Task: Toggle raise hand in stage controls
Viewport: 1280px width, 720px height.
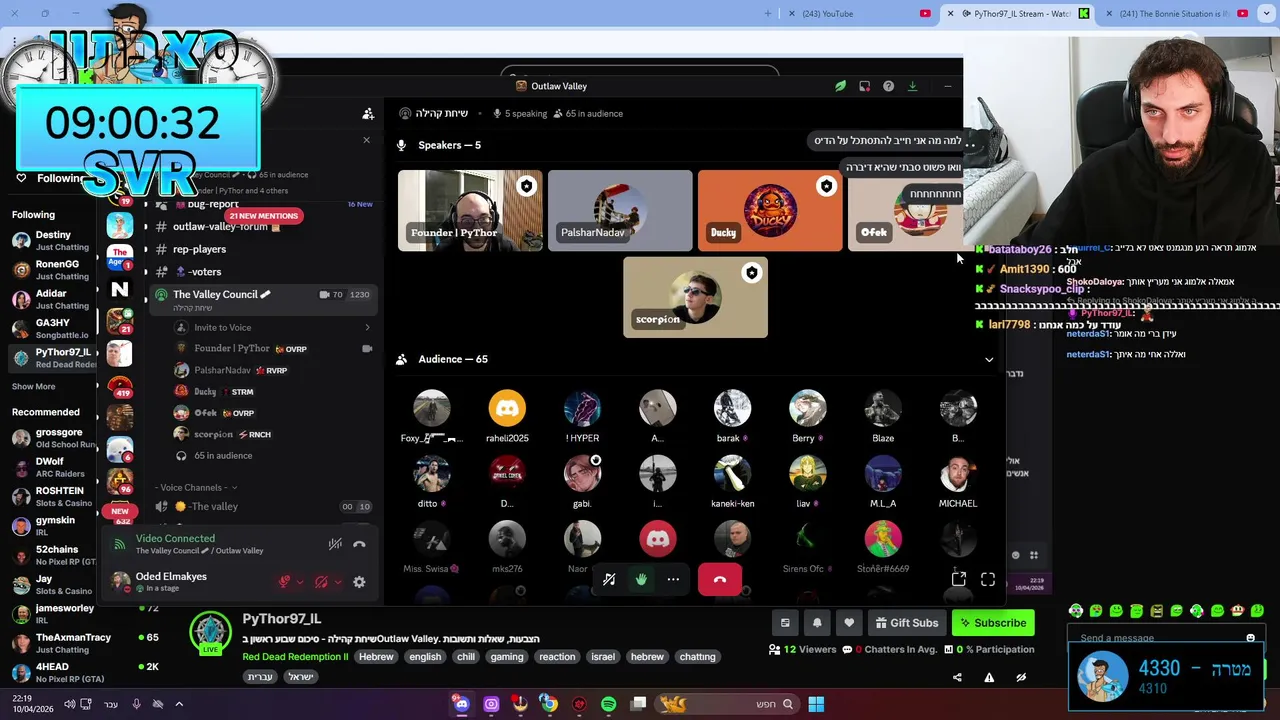Action: tap(641, 579)
